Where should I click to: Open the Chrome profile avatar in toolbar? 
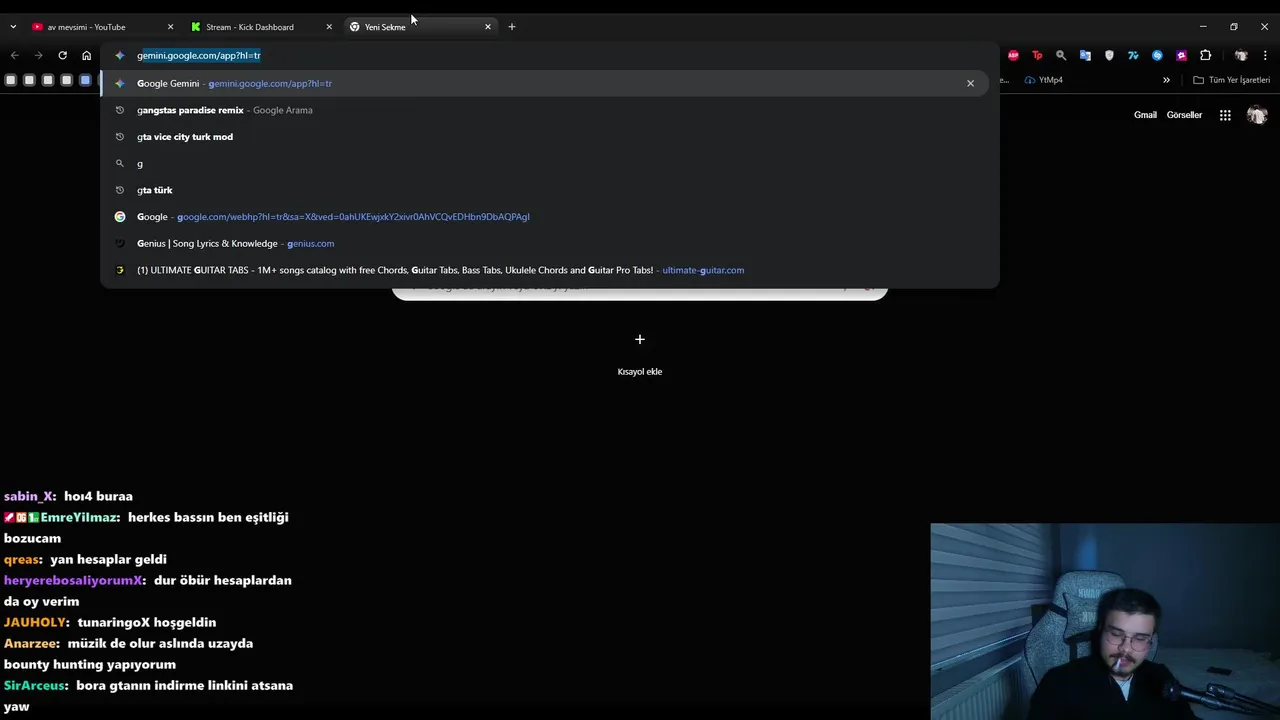point(1241,55)
